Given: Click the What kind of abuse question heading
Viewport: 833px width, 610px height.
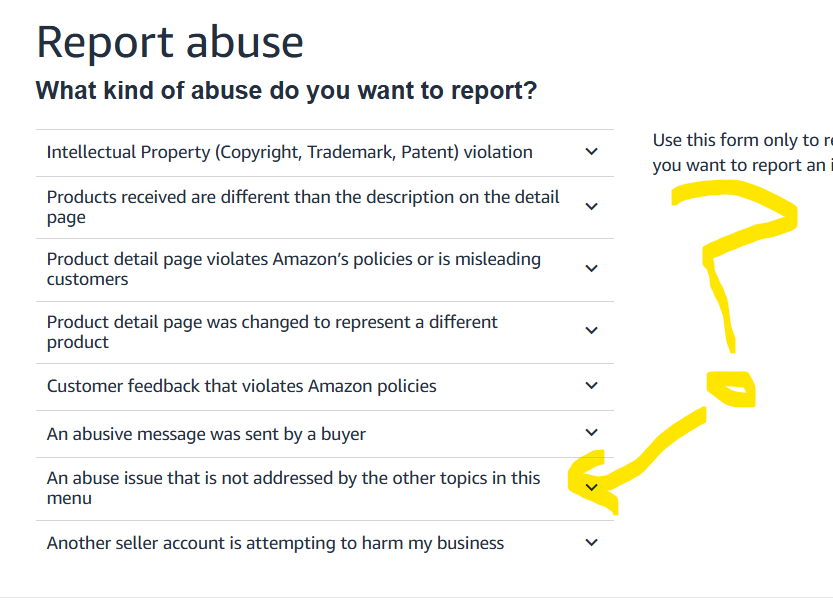Looking at the screenshot, I should (x=286, y=90).
